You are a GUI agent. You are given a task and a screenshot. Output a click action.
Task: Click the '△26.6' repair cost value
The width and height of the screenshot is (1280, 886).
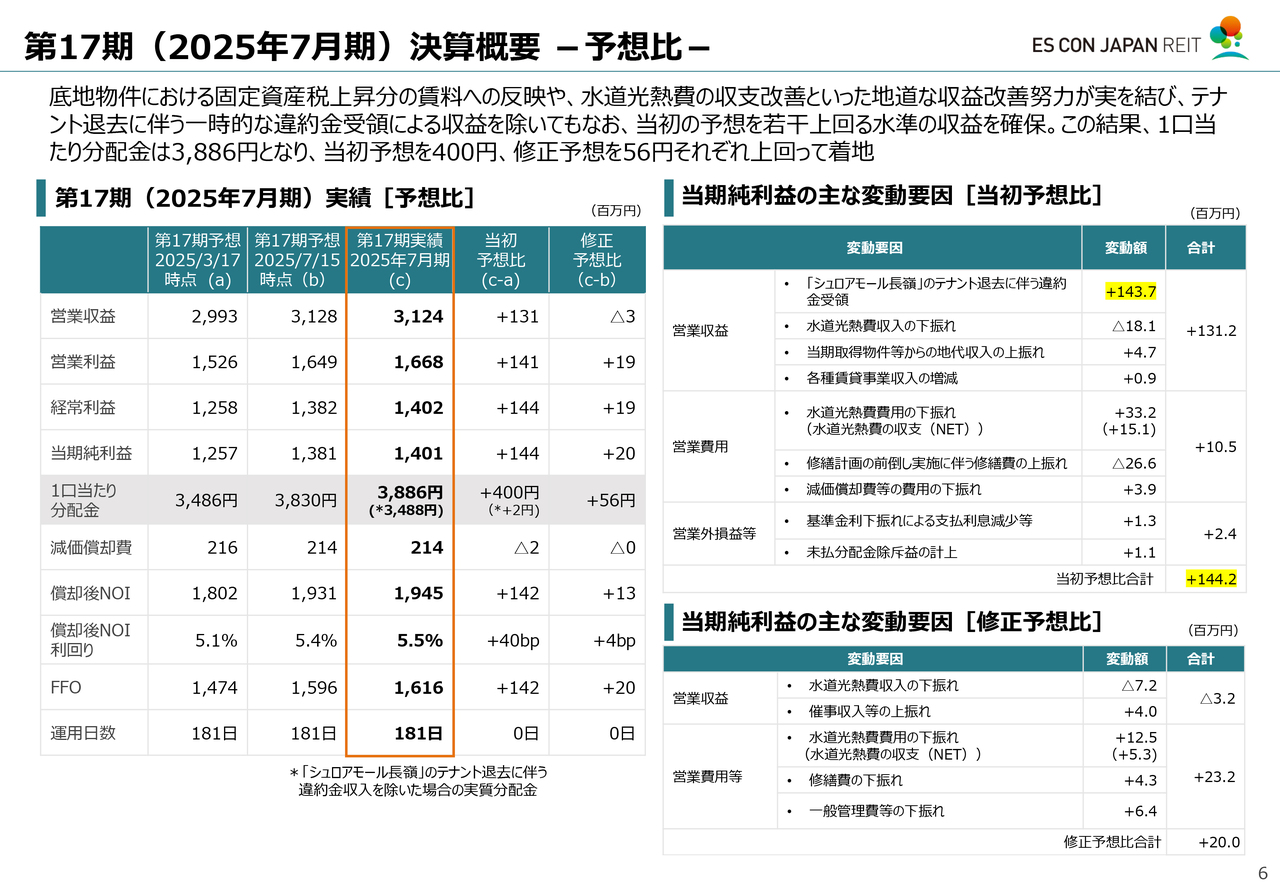[x=1134, y=463]
